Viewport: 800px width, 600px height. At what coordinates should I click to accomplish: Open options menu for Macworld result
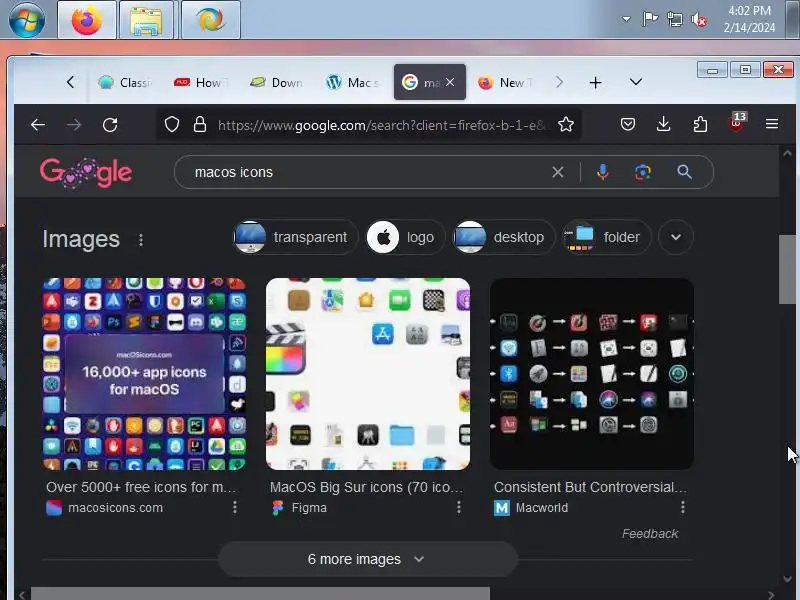tap(683, 507)
